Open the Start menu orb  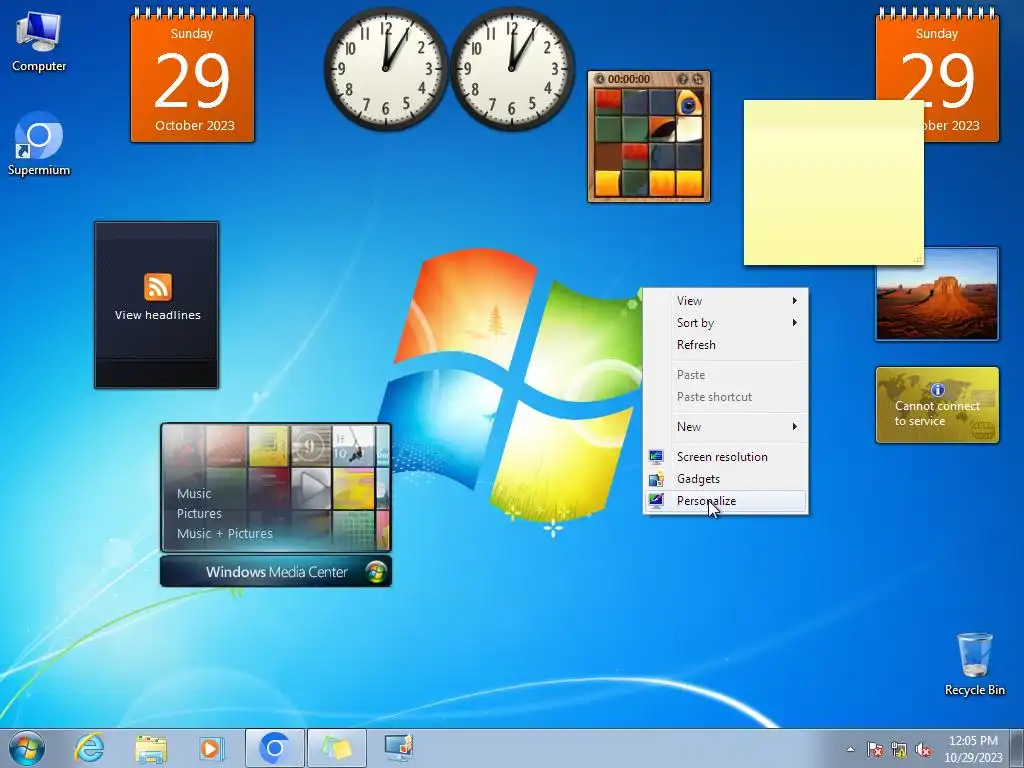click(27, 748)
